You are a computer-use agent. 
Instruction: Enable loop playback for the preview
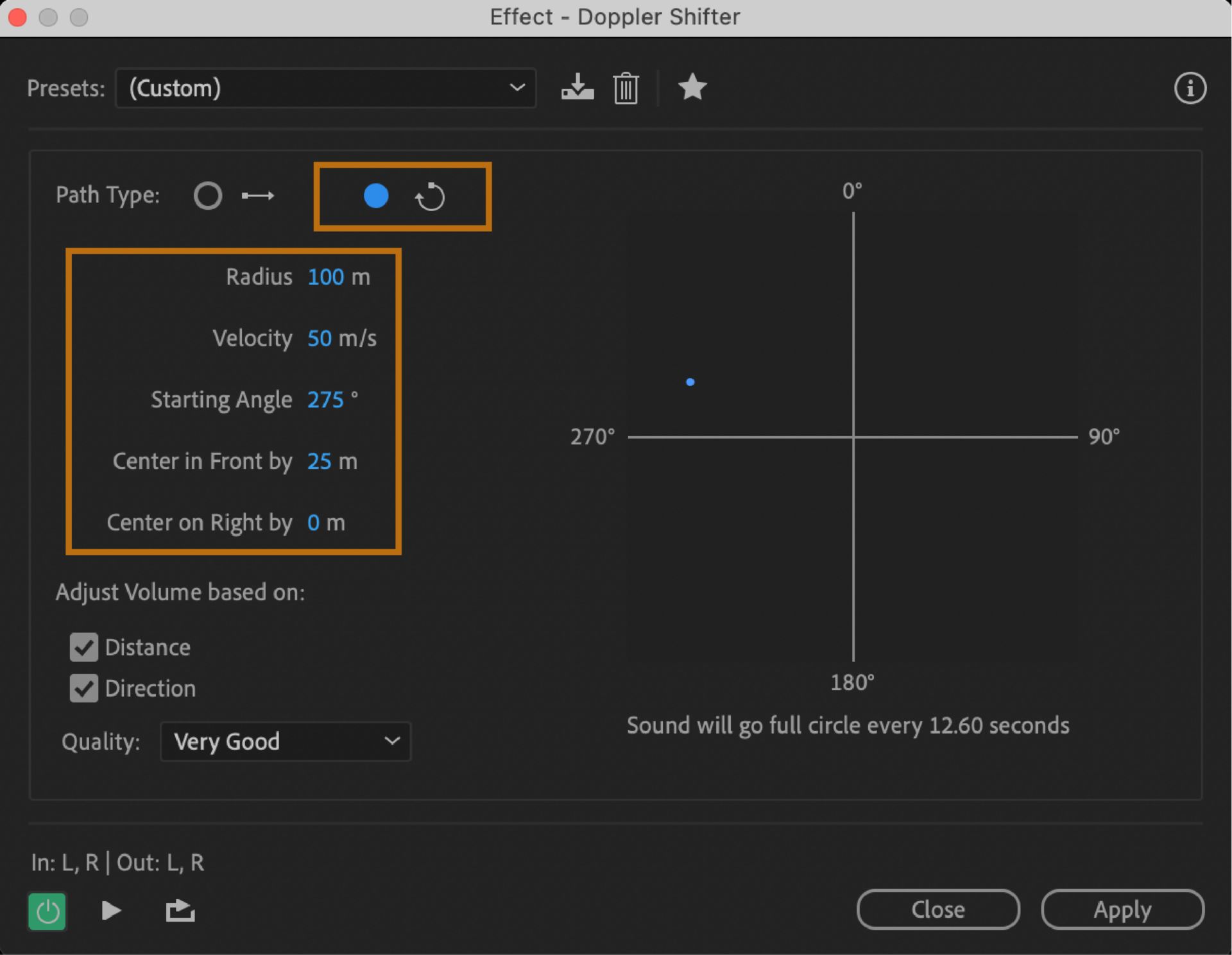point(180,910)
